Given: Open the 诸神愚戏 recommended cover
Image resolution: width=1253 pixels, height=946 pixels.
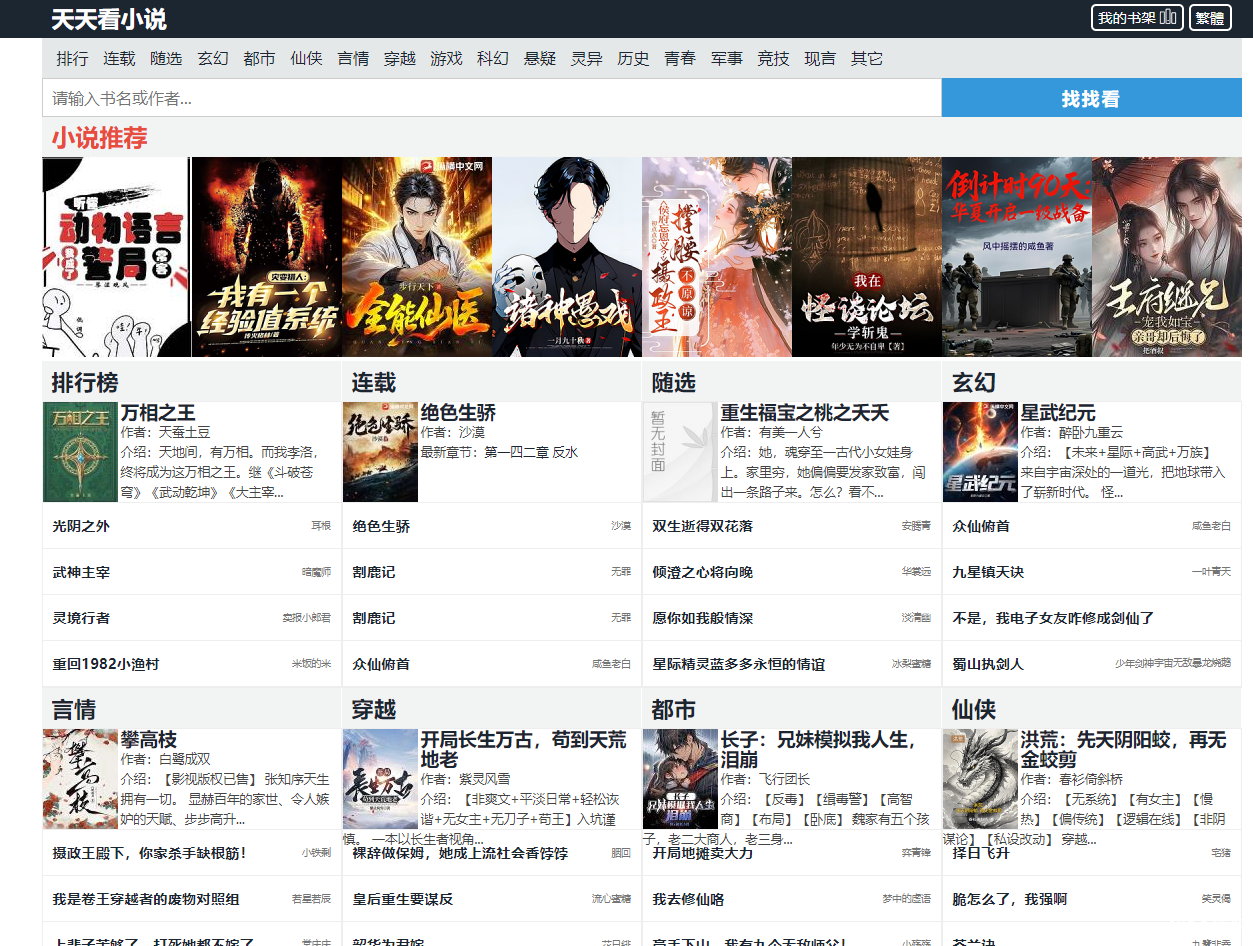Looking at the screenshot, I should pyautogui.click(x=566, y=257).
